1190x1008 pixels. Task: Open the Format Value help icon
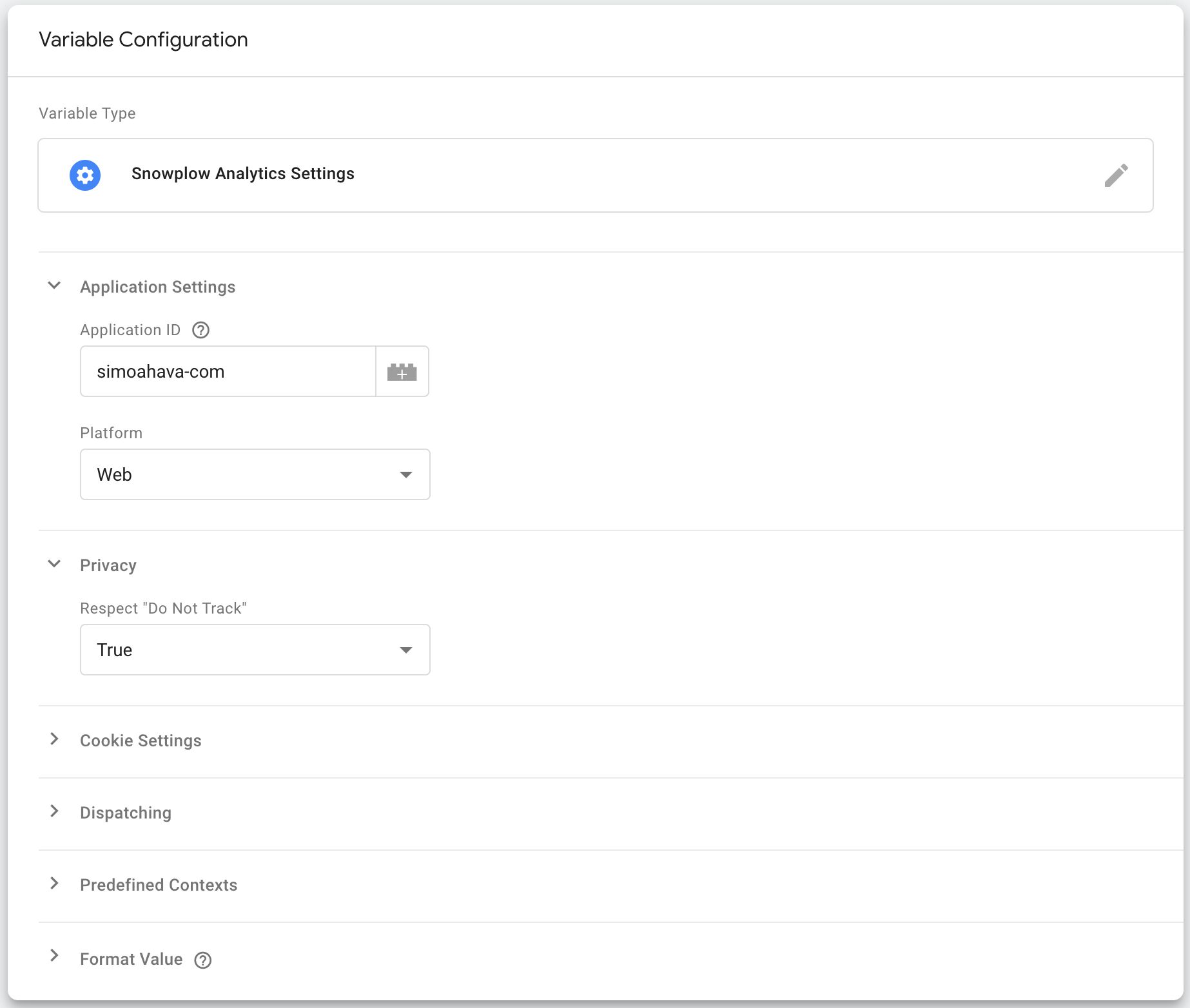click(x=203, y=960)
